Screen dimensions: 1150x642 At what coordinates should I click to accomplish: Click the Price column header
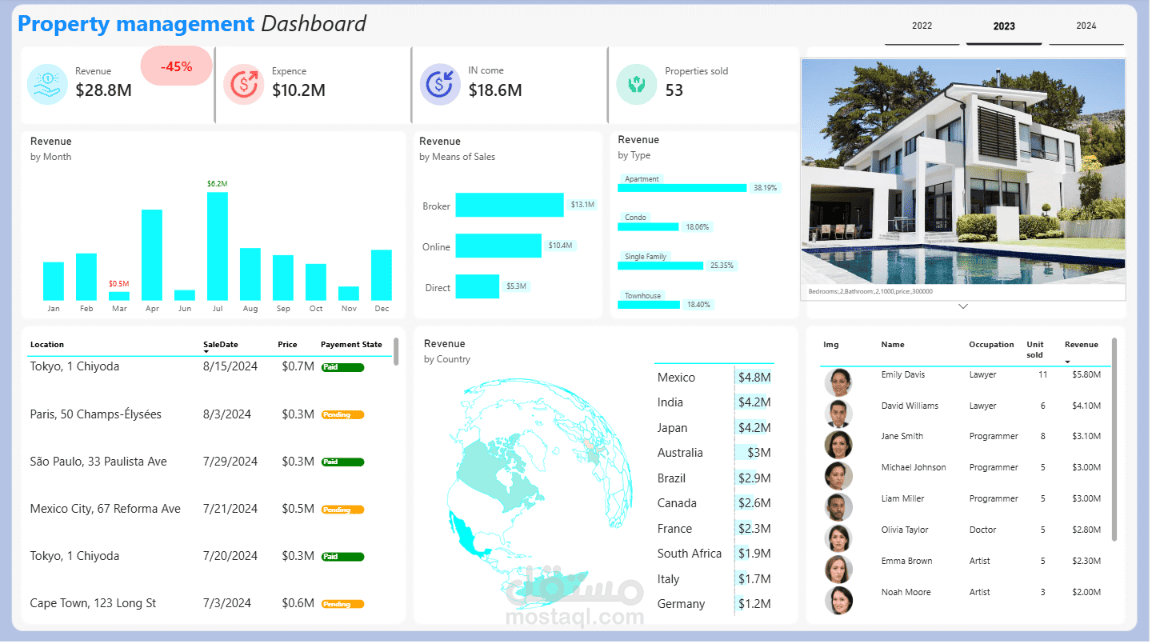click(288, 344)
